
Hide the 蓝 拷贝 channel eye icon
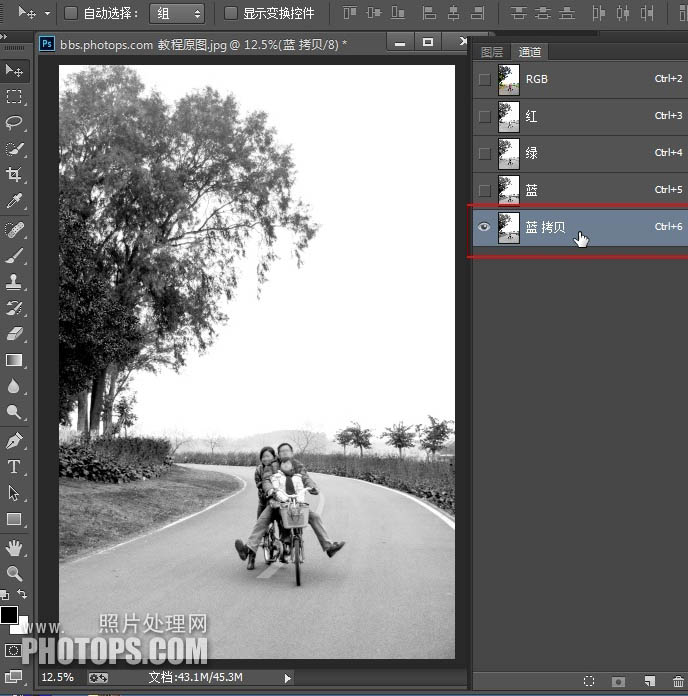485,228
